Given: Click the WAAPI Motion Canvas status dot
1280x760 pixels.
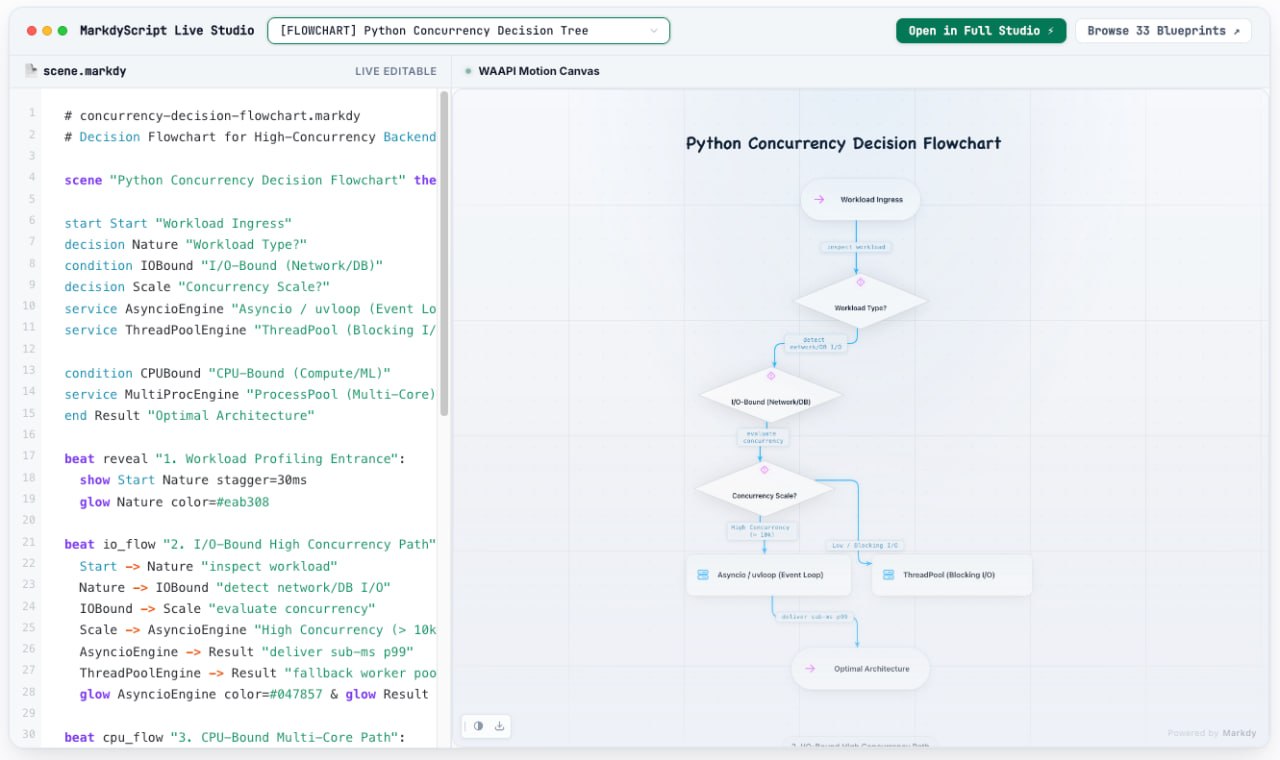Looking at the screenshot, I should 468,71.
